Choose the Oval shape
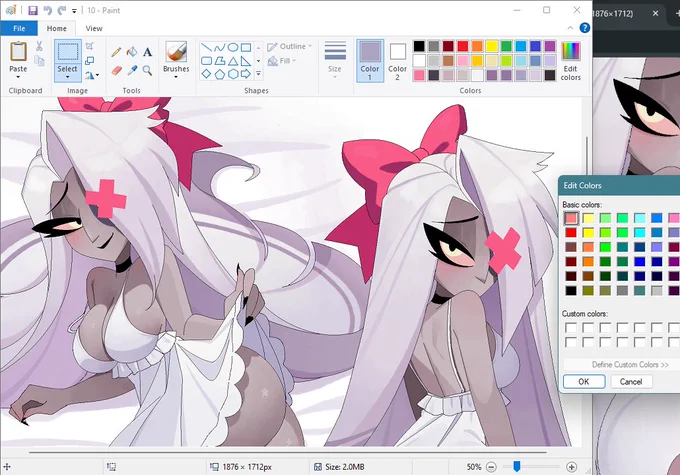 [233, 47]
